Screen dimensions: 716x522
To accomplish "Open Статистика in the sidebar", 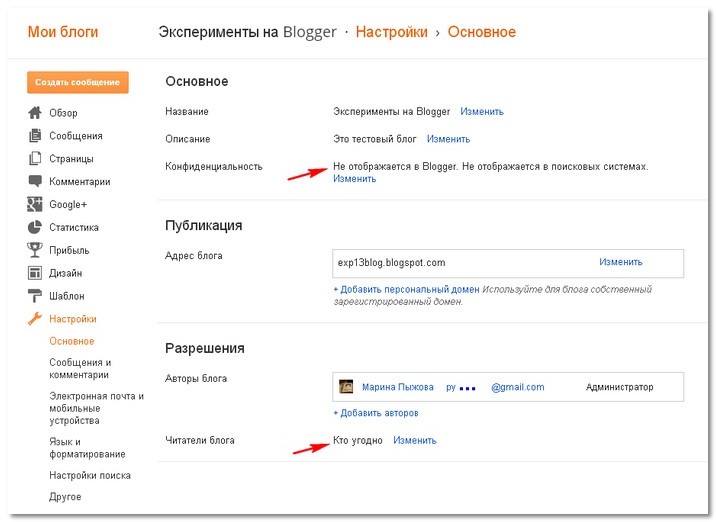I will tap(74, 227).
